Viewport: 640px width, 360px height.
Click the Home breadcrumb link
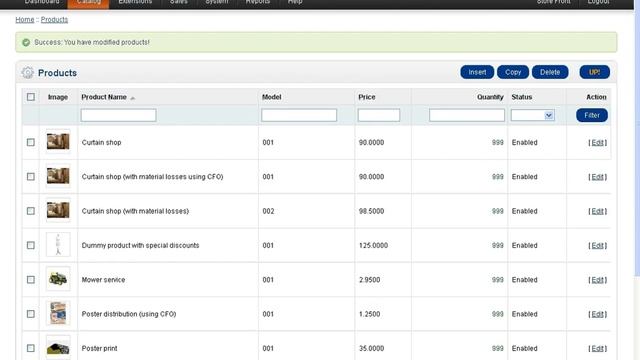[24, 20]
